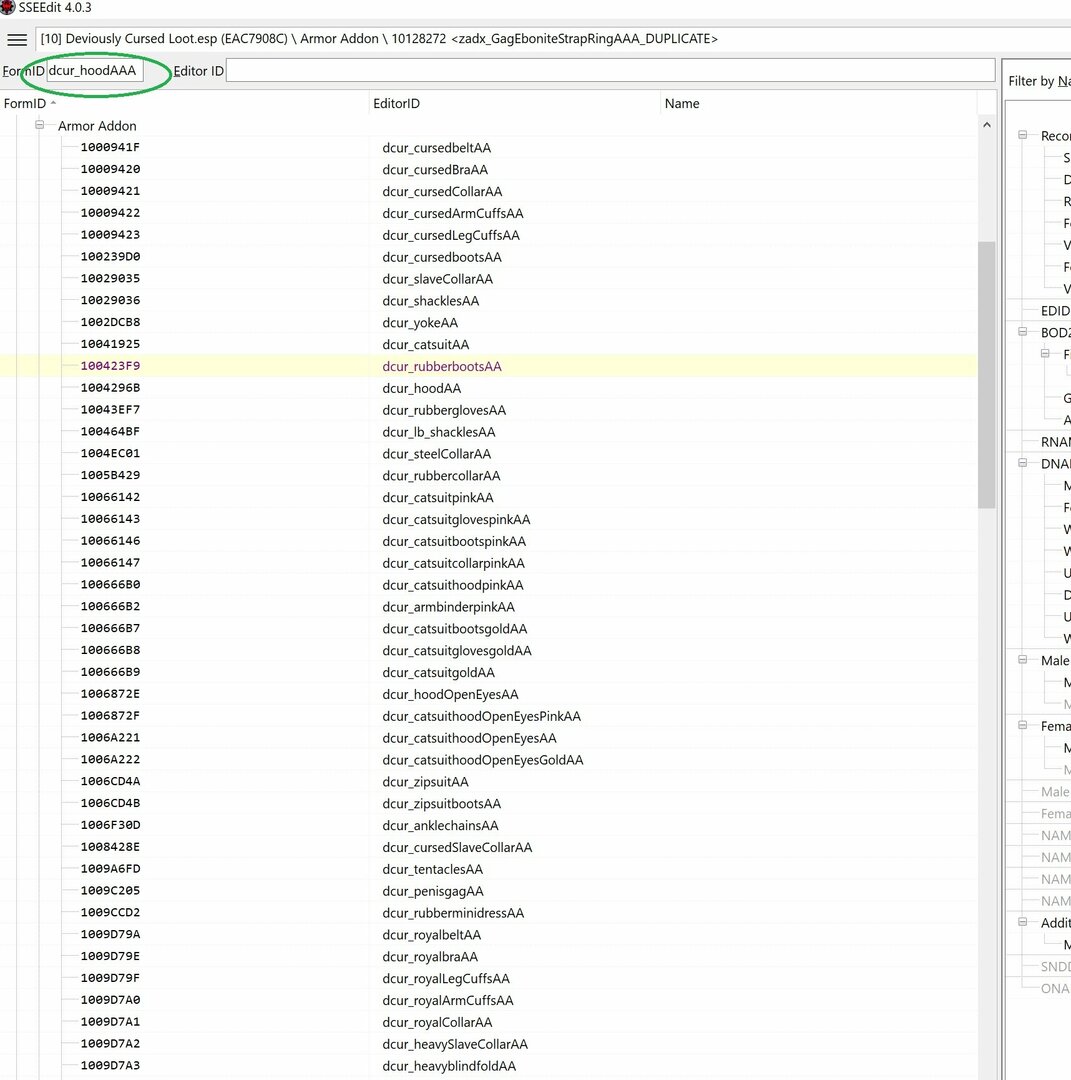Select dcur_lb_shacklesAA record
This screenshot has width=1071, height=1080.
click(489, 432)
